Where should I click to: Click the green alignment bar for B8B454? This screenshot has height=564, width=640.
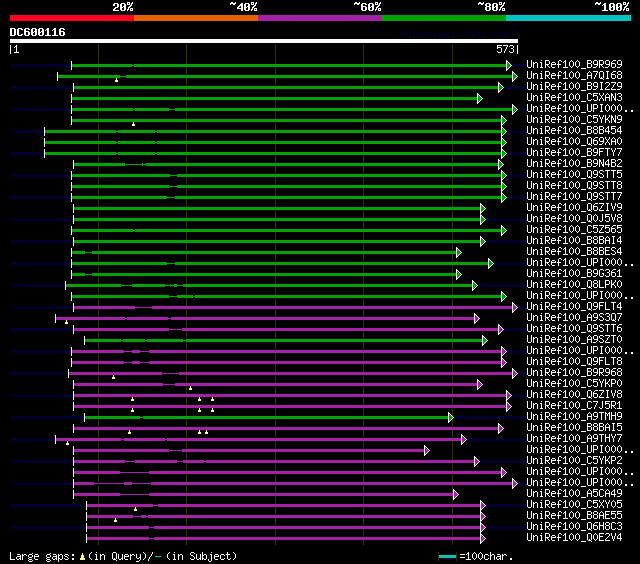coord(275,131)
